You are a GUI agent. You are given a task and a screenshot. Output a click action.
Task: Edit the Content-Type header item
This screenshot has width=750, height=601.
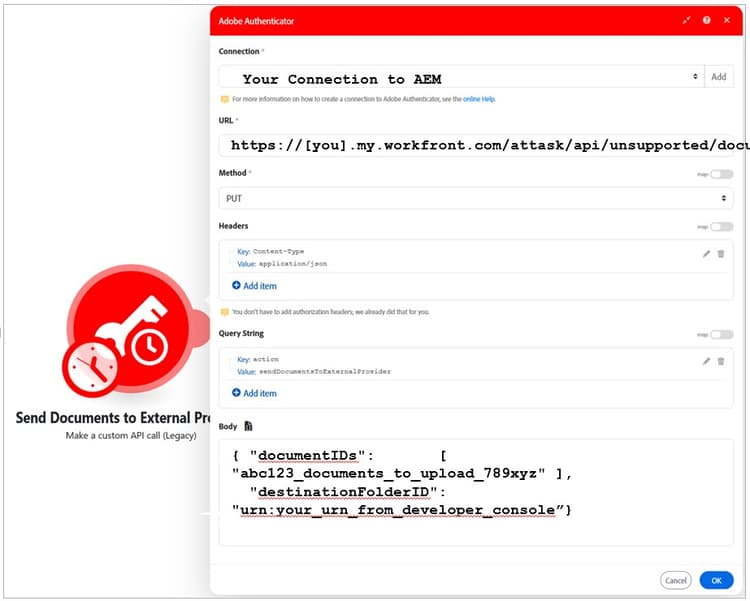[x=706, y=254]
